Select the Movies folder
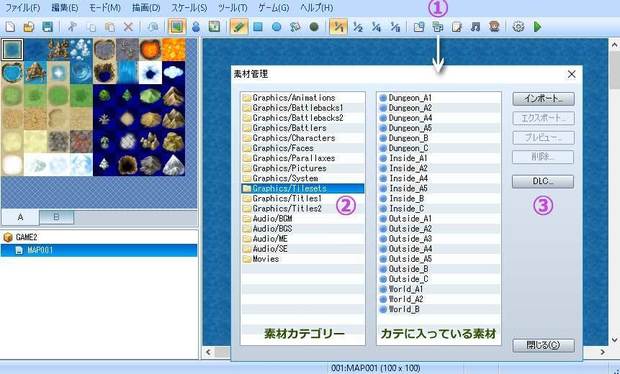Screen dimensions: 620x374 pyautogui.click(x=303, y=259)
